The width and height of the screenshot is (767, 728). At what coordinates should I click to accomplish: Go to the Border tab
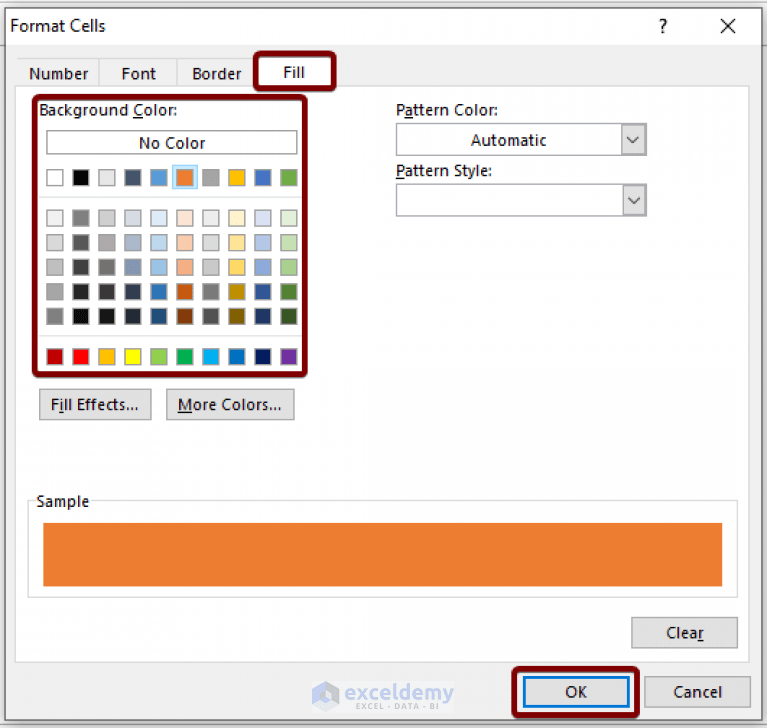[x=216, y=73]
